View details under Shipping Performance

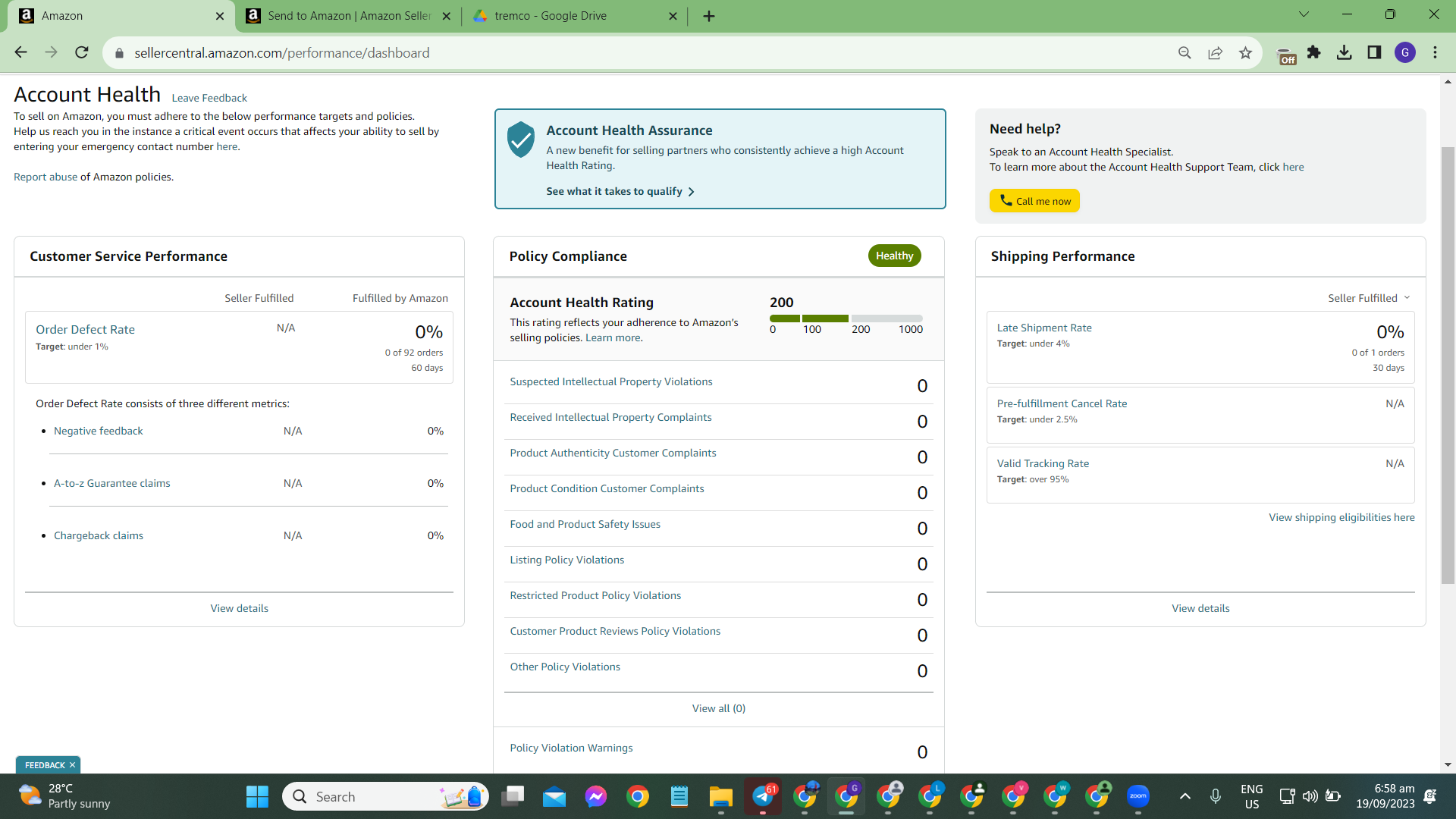coord(1200,608)
